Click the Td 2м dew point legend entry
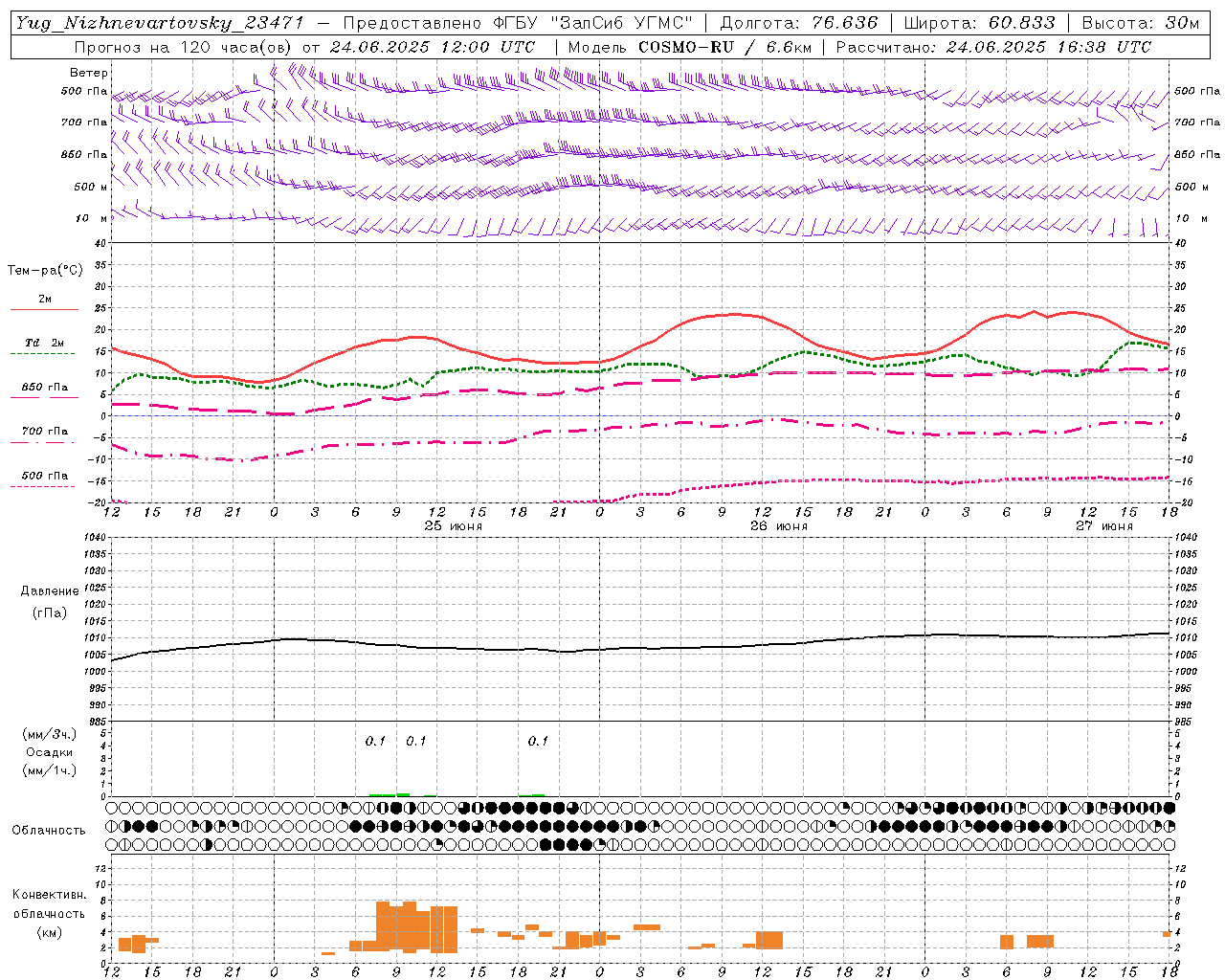 coord(44,343)
